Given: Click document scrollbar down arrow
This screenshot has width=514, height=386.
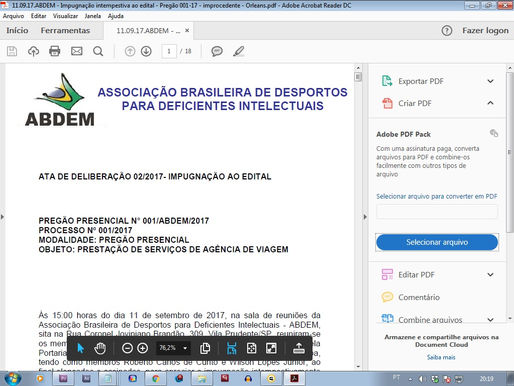Looking at the screenshot, I should coord(358,367).
